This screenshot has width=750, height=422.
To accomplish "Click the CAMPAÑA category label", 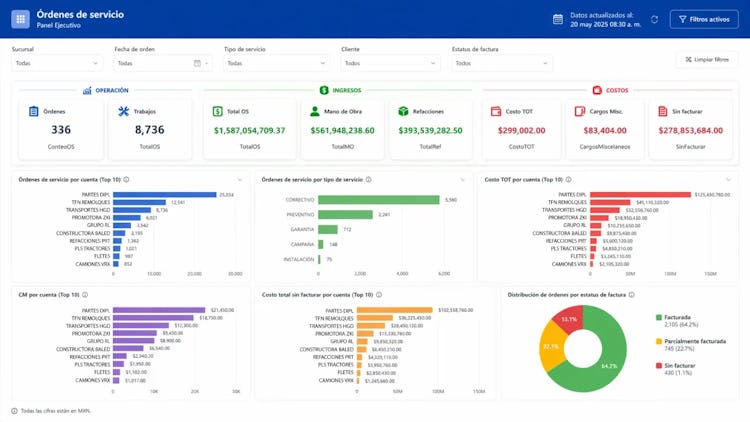I will (x=302, y=244).
